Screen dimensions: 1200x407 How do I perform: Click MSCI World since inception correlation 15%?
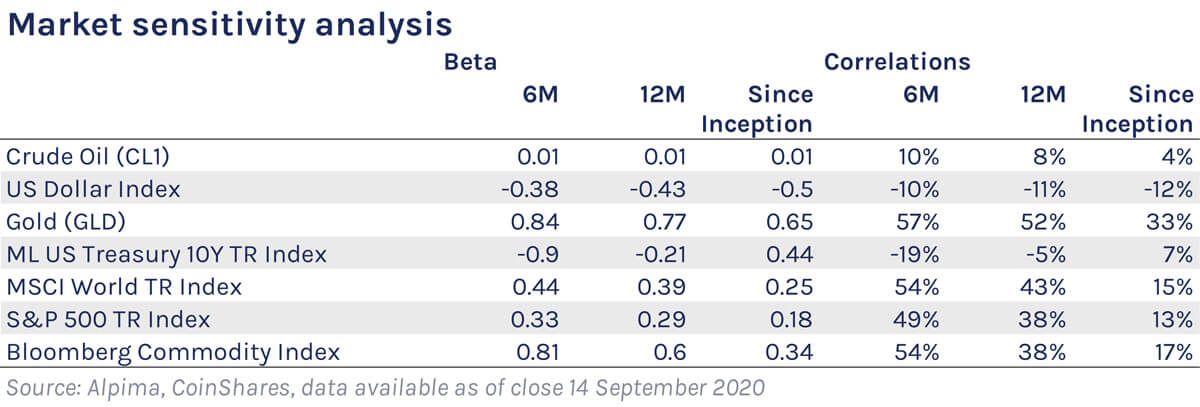[1172, 287]
